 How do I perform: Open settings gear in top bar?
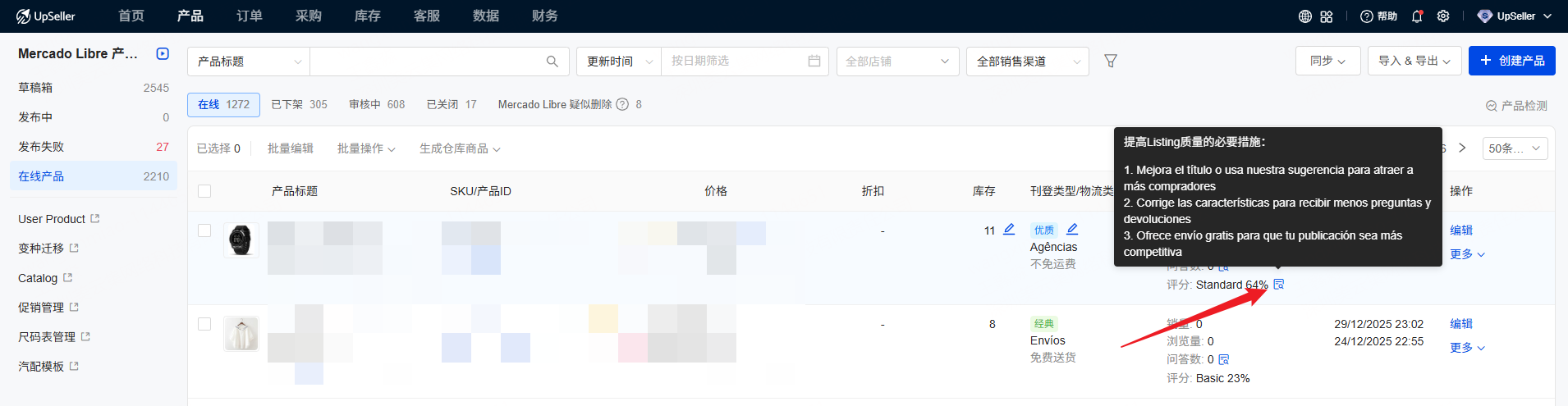click(x=1442, y=16)
